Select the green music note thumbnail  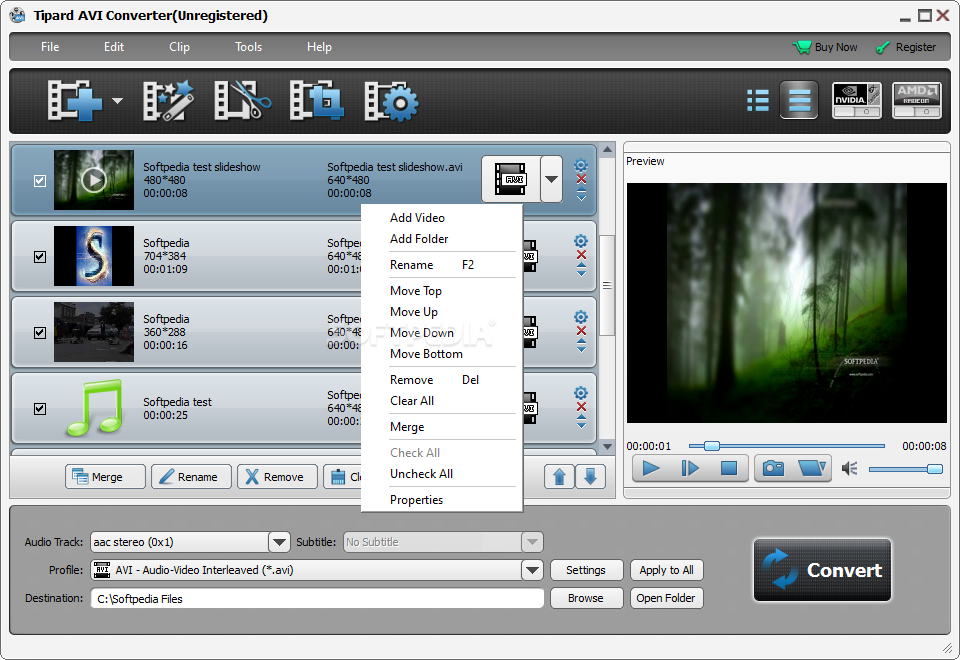[x=94, y=408]
